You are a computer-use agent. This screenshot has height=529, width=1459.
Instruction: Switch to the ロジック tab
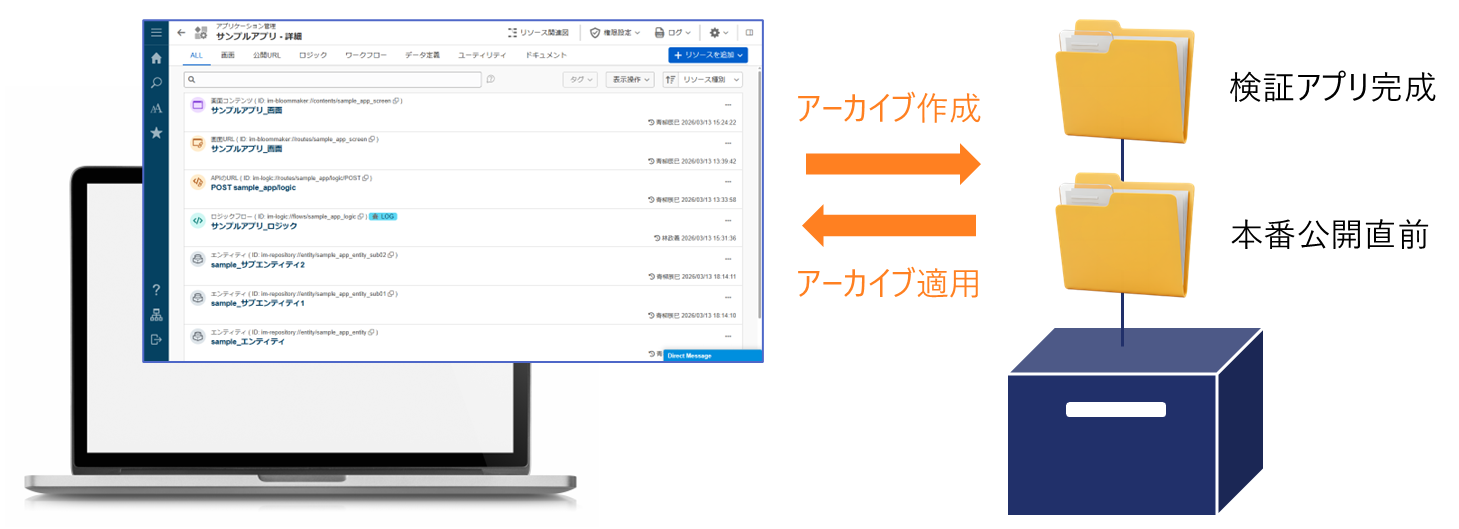[x=313, y=55]
